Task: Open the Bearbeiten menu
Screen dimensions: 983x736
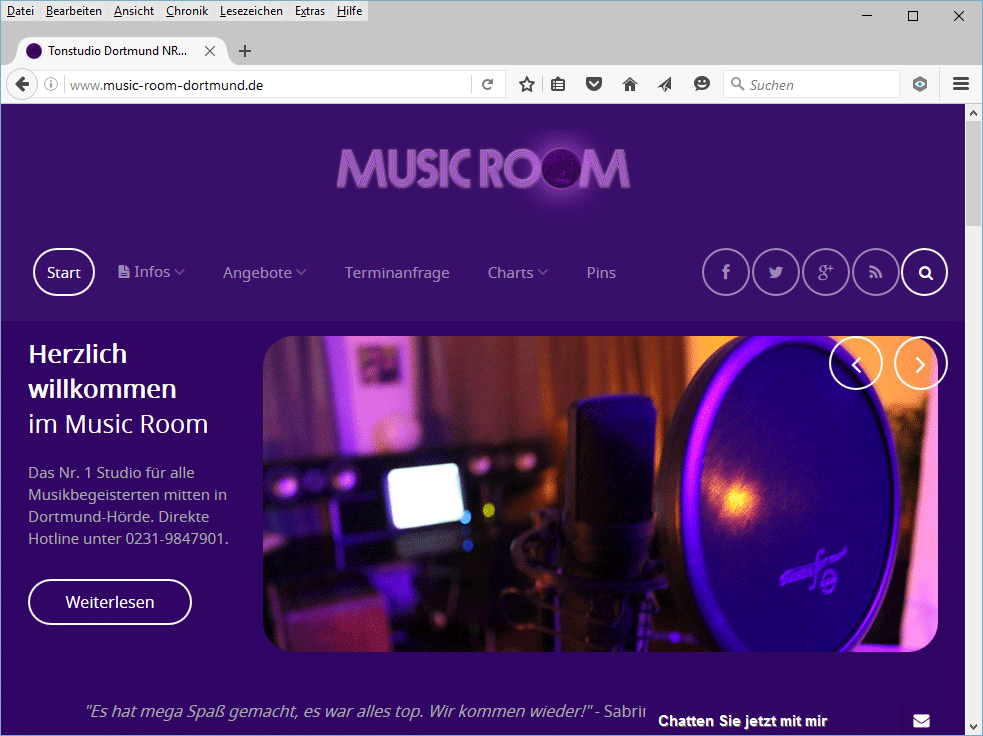Action: [73, 11]
